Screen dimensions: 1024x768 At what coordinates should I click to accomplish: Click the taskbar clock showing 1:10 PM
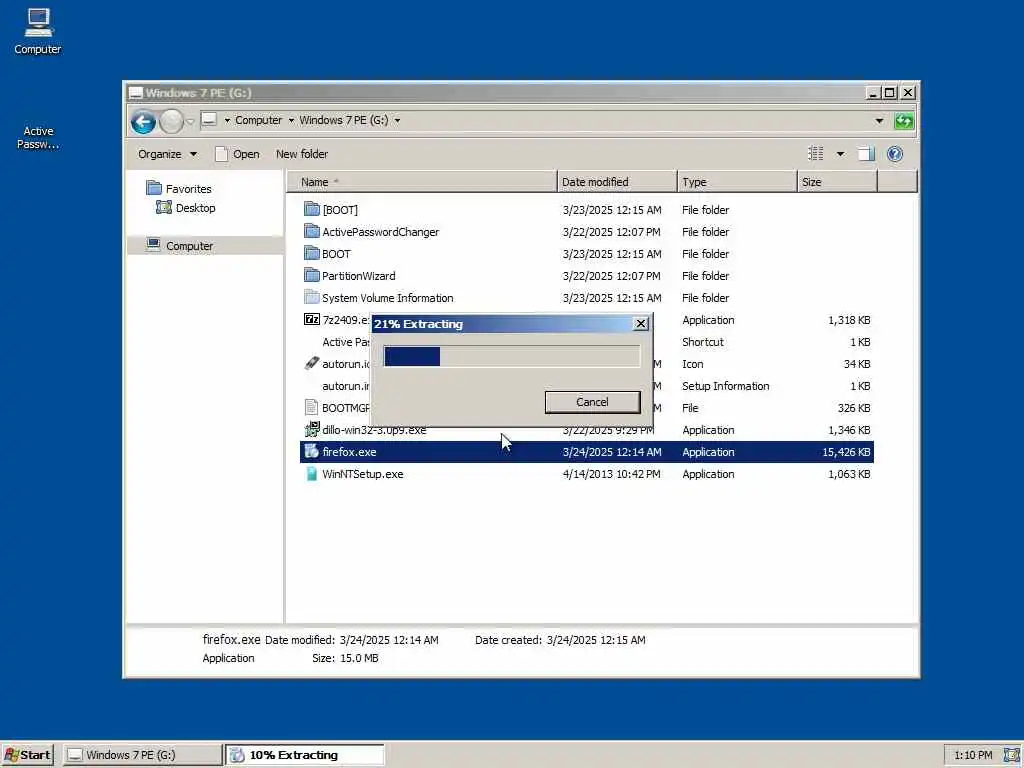pyautogui.click(x=973, y=756)
